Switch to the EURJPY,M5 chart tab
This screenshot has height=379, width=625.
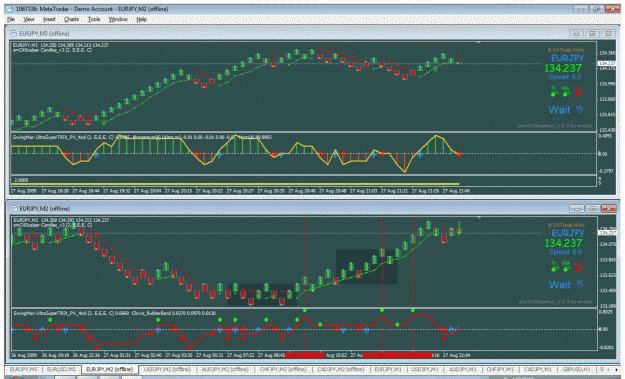point(23,370)
